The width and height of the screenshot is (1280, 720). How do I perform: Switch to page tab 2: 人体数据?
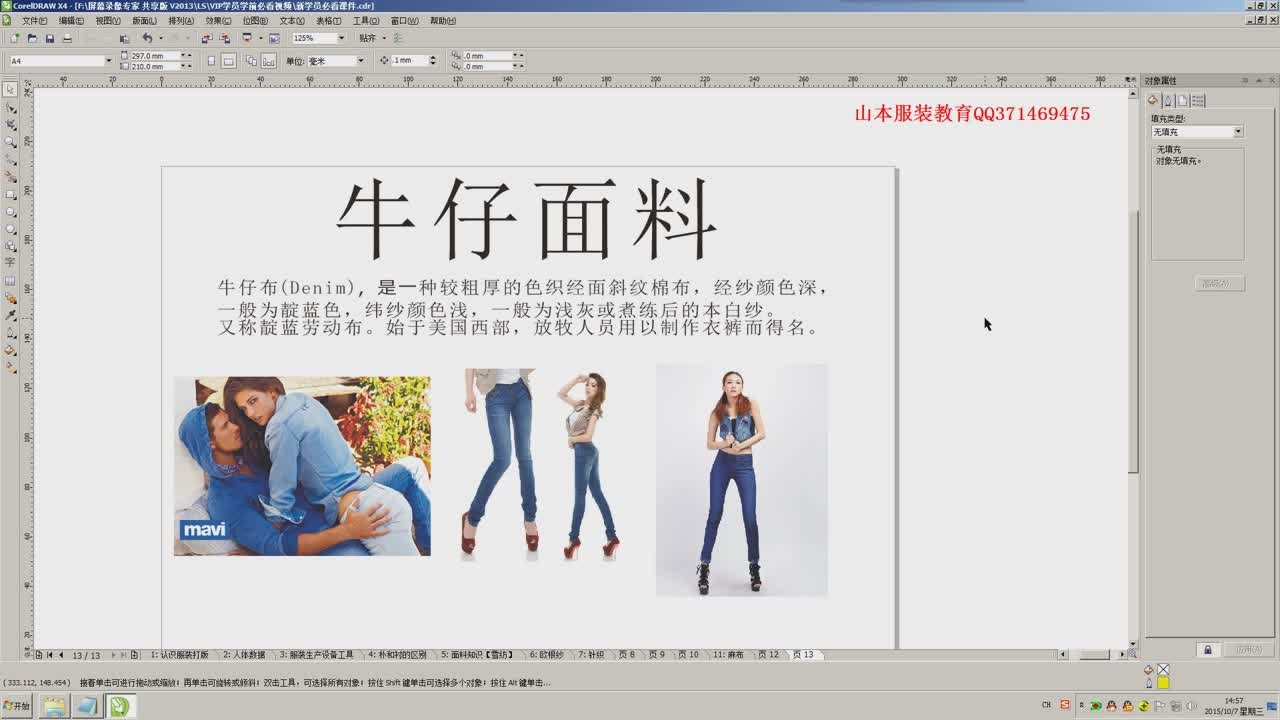[x=244, y=655]
